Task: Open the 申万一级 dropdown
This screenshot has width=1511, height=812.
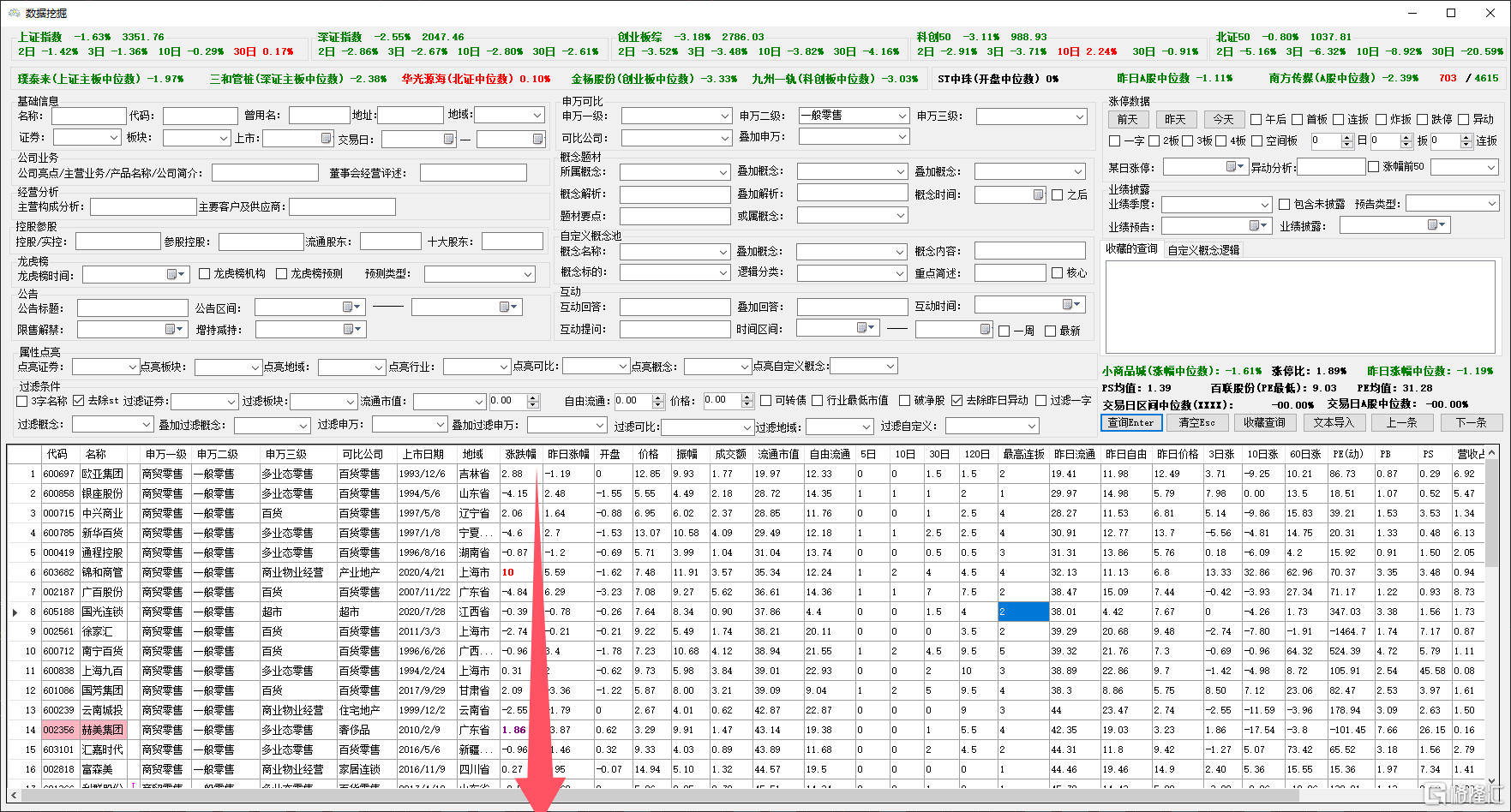Action: point(724,115)
